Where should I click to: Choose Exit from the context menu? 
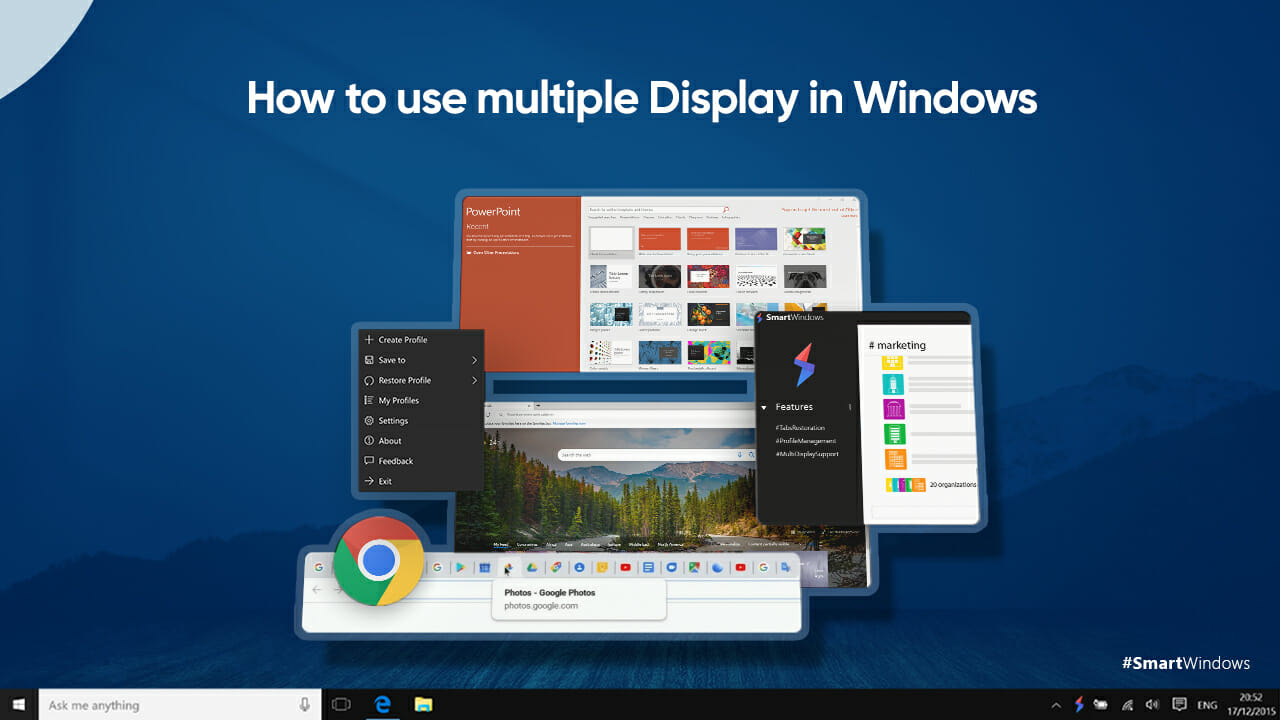384,481
